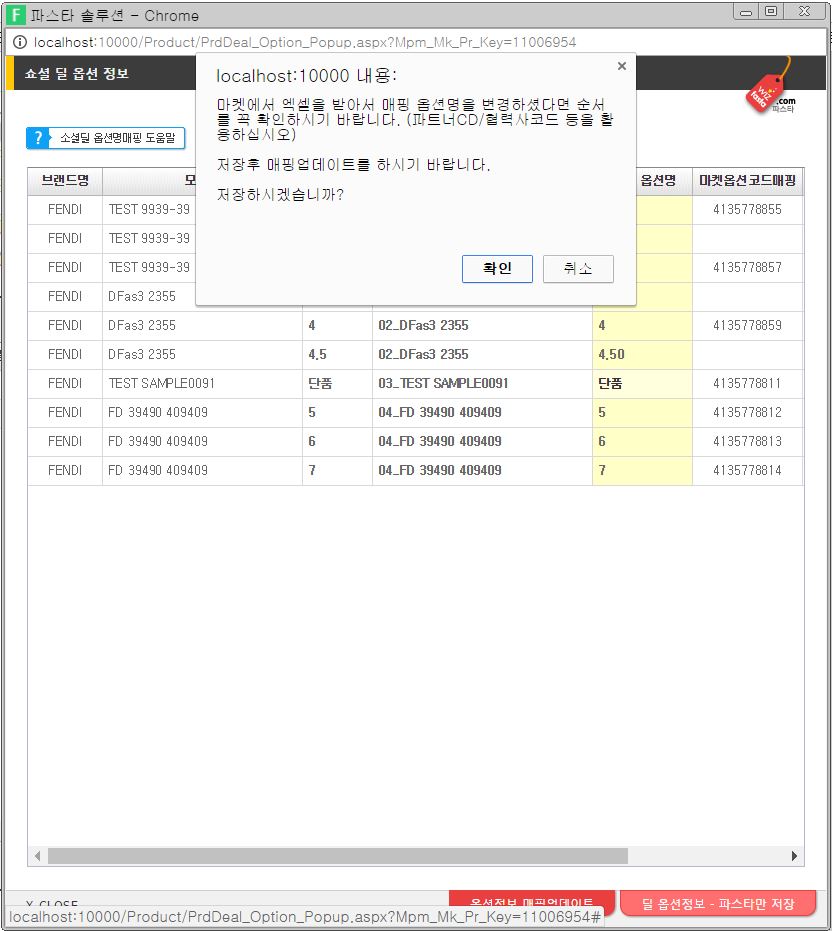Click the 브랜드명 column header
Screen dimensions: 832x931
pos(65,181)
